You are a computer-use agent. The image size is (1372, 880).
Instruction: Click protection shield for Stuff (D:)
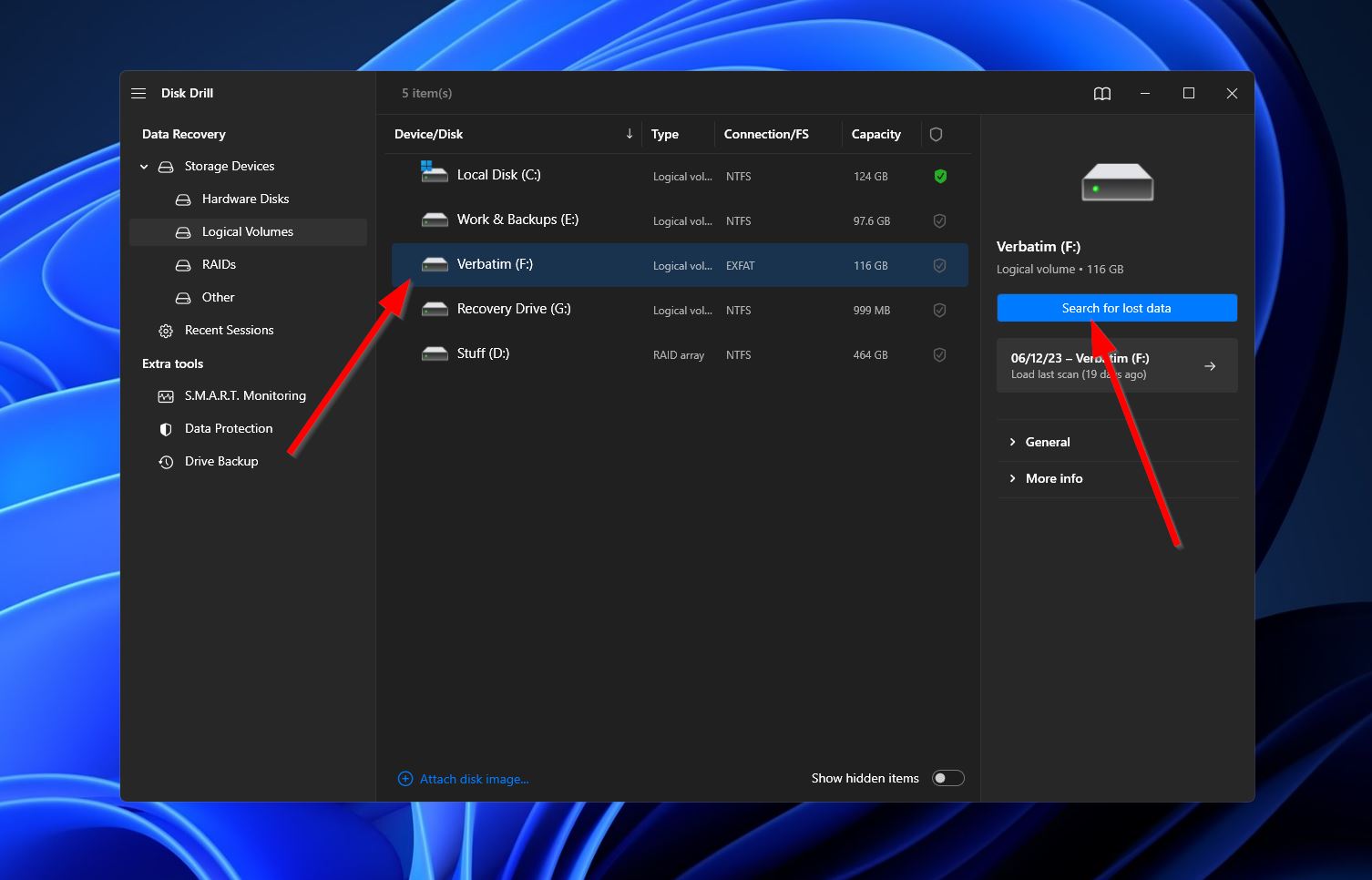[939, 354]
